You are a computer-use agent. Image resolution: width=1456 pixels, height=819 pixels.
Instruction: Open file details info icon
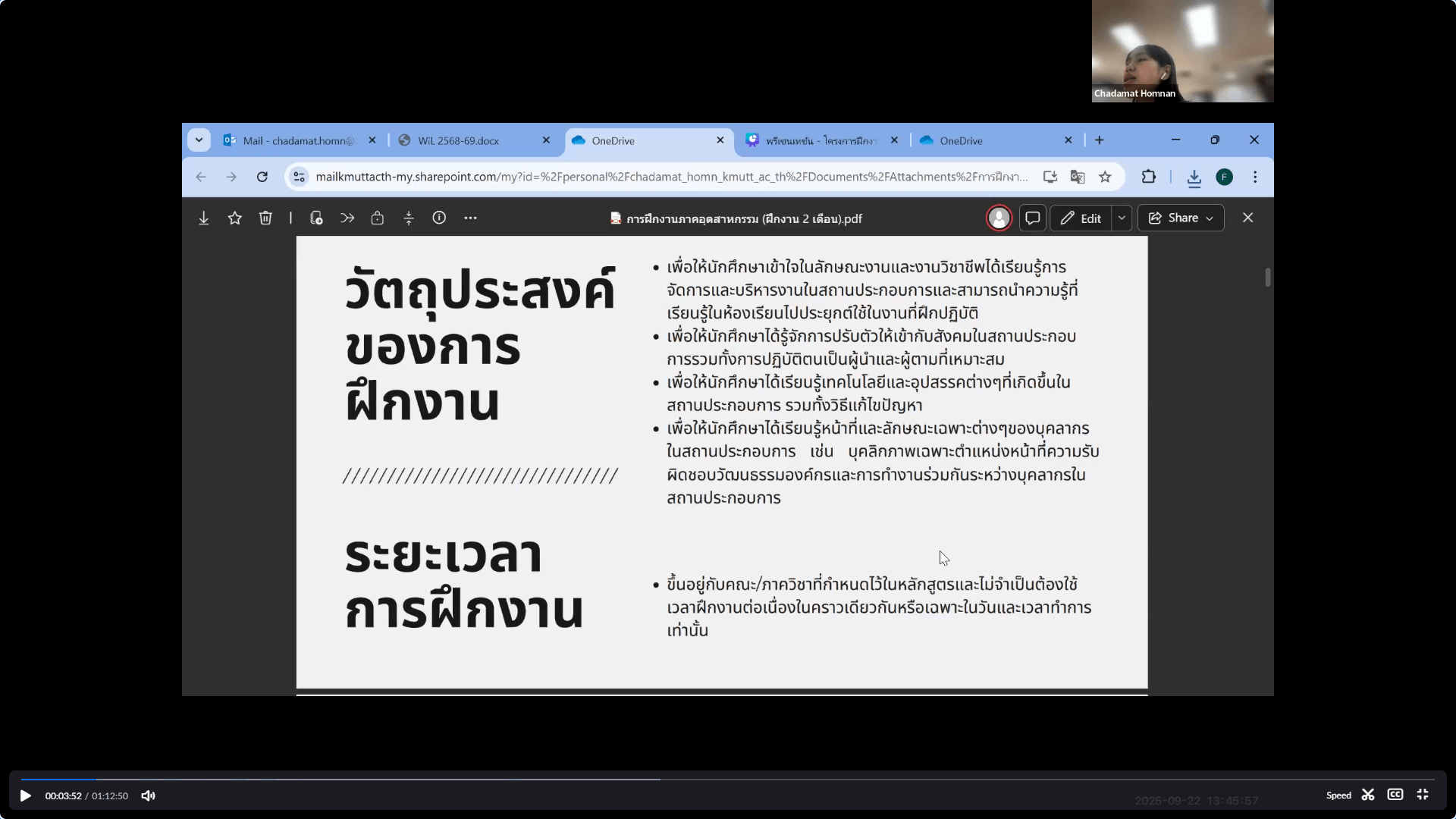439,218
